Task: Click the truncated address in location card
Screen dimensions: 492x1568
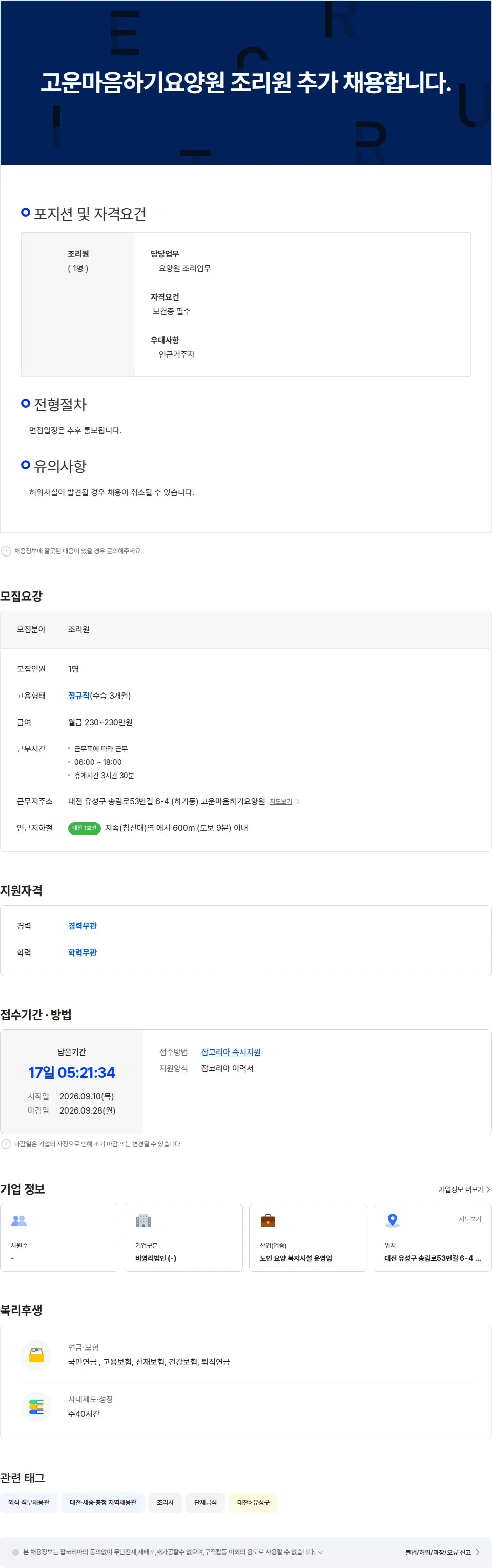Action: pyautogui.click(x=433, y=1258)
